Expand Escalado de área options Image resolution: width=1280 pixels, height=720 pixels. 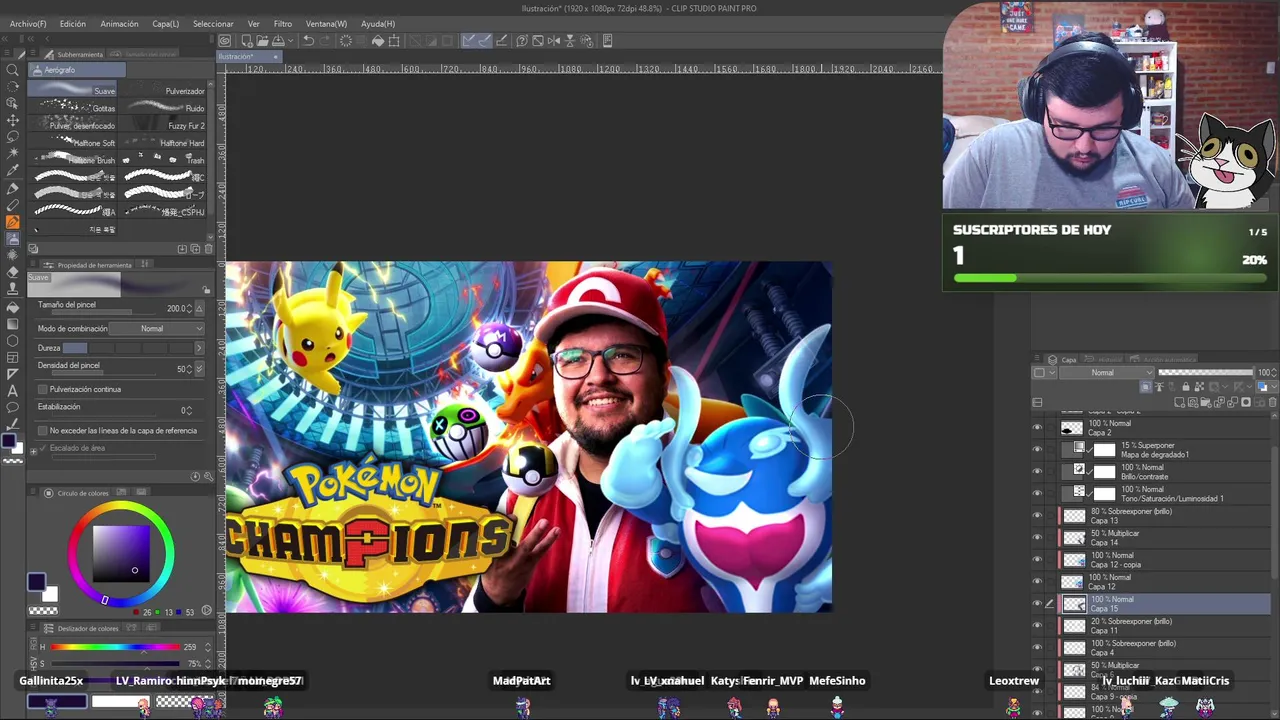tap(33, 450)
